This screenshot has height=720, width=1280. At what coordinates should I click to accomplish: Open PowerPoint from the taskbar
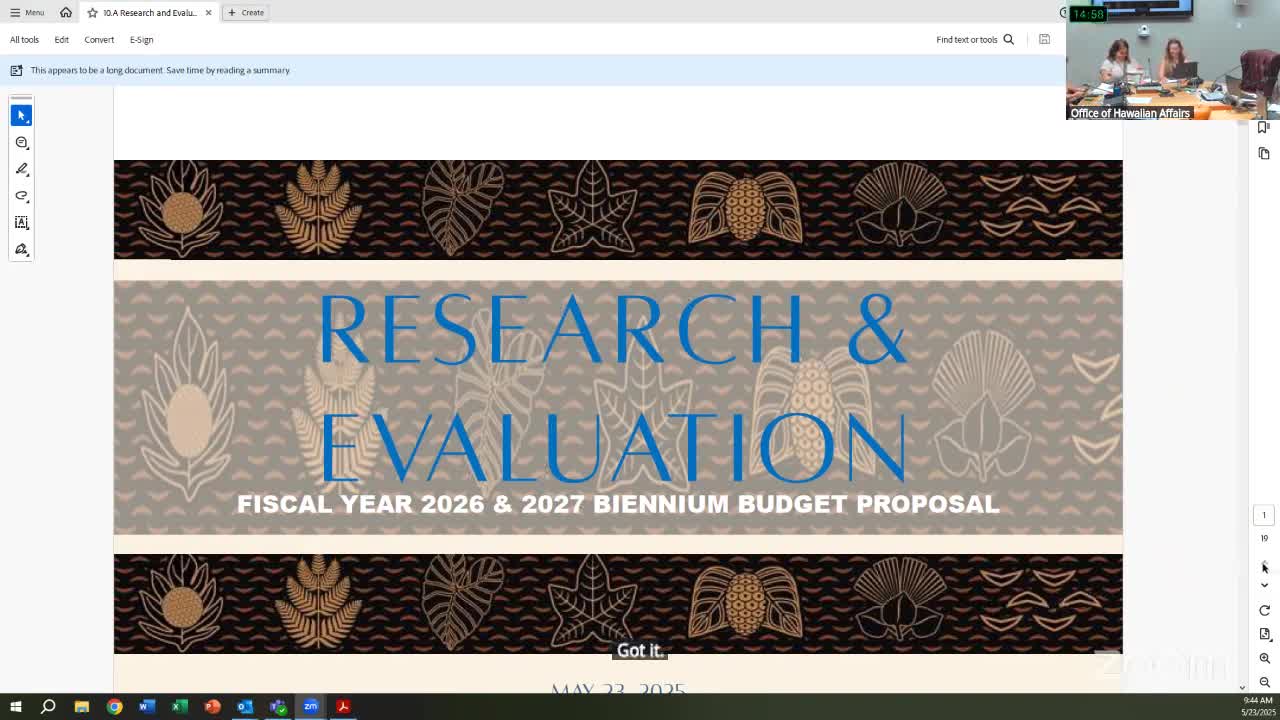click(x=212, y=707)
